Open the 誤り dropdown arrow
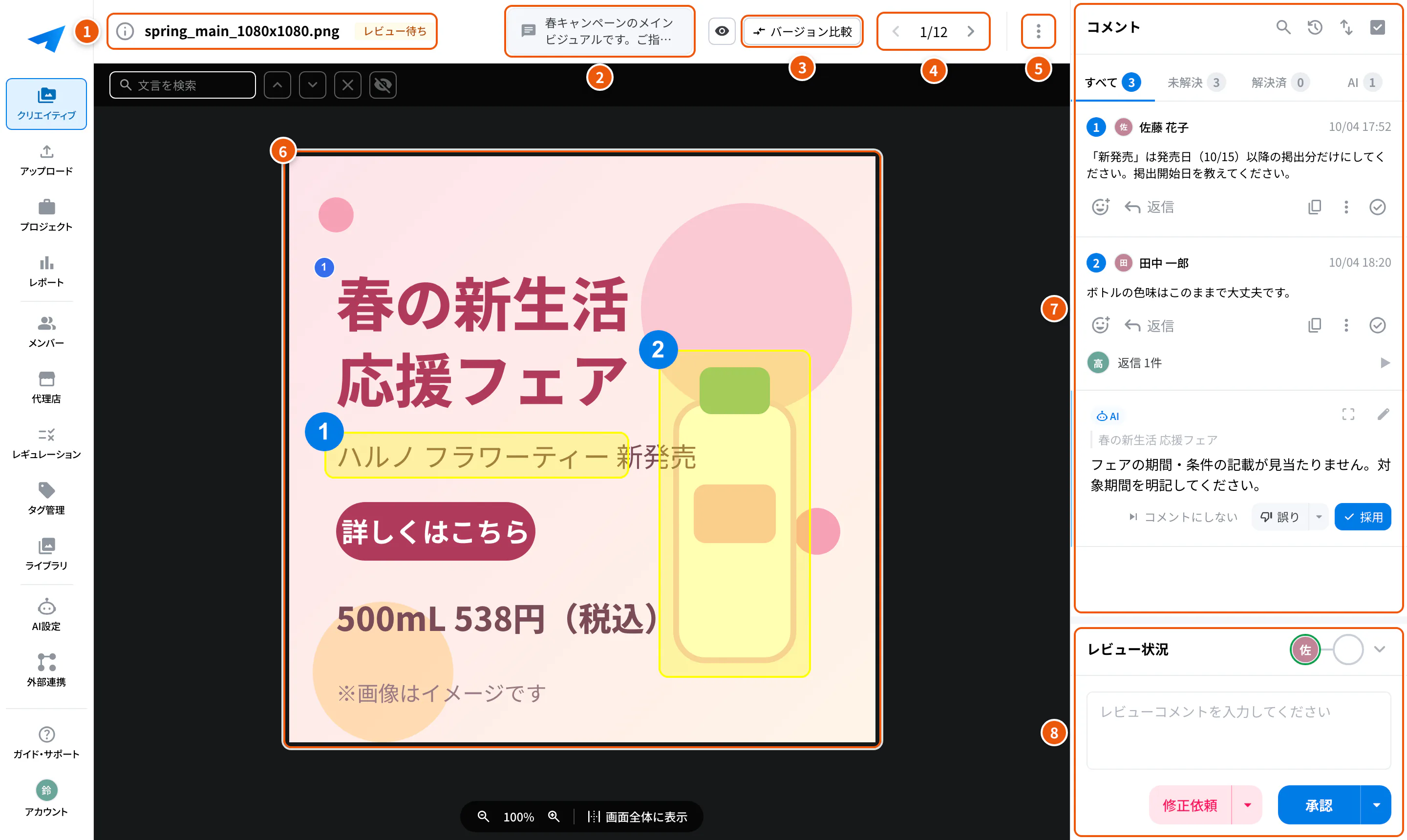This screenshot has height=840, width=1407. 1319,517
